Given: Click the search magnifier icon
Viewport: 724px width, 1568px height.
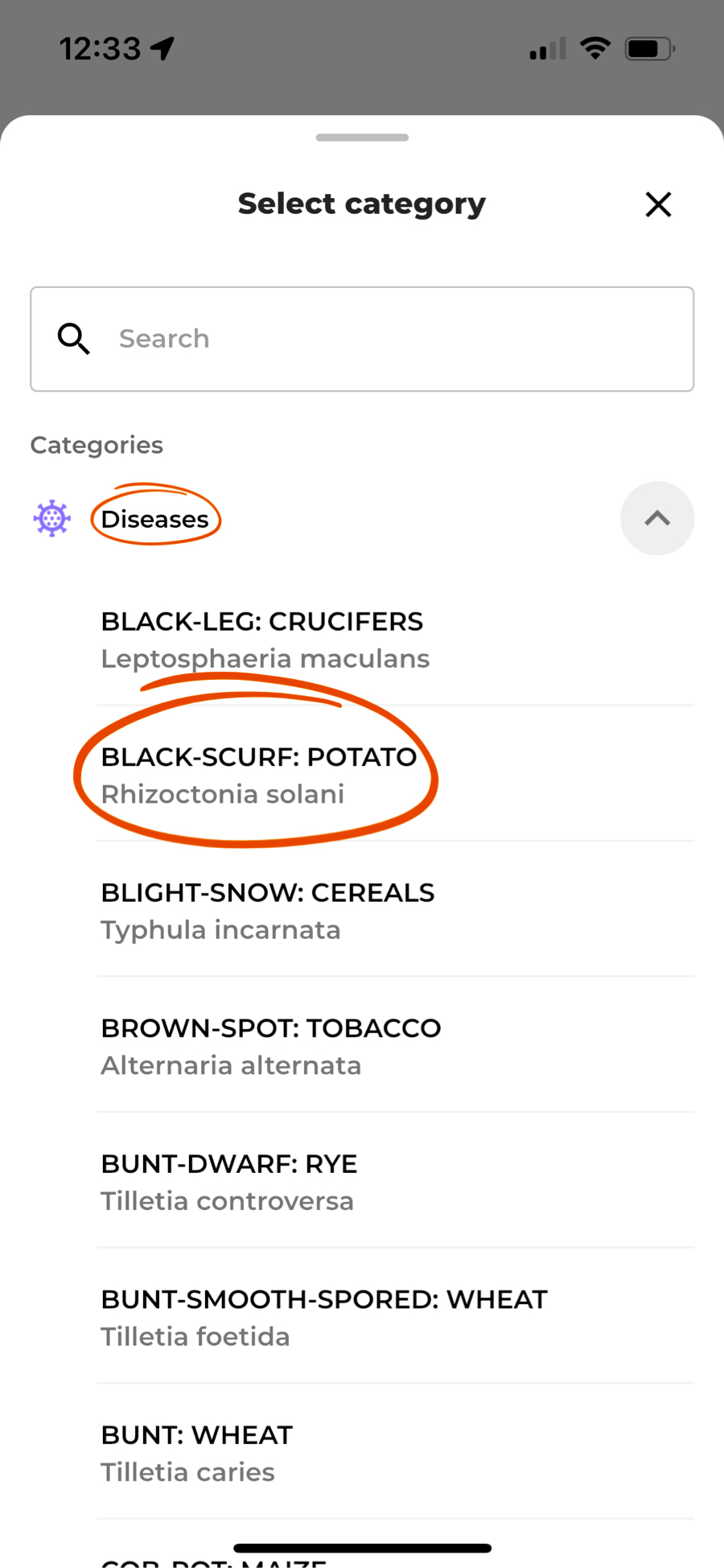Looking at the screenshot, I should [73, 339].
